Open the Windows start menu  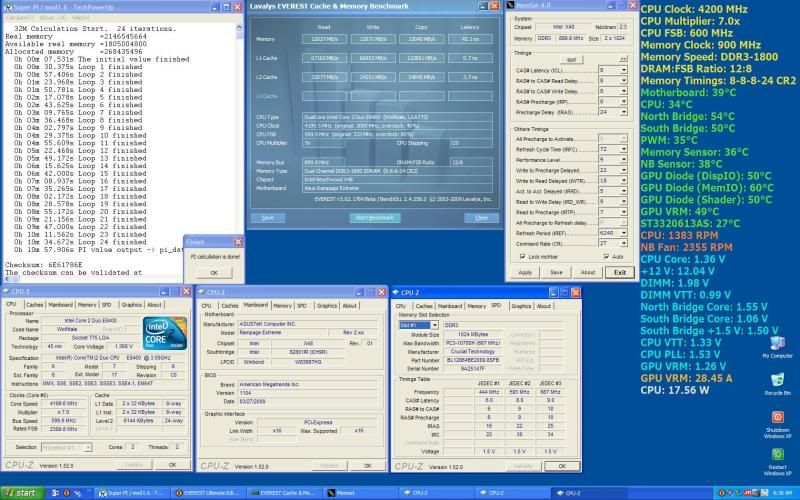20,493
